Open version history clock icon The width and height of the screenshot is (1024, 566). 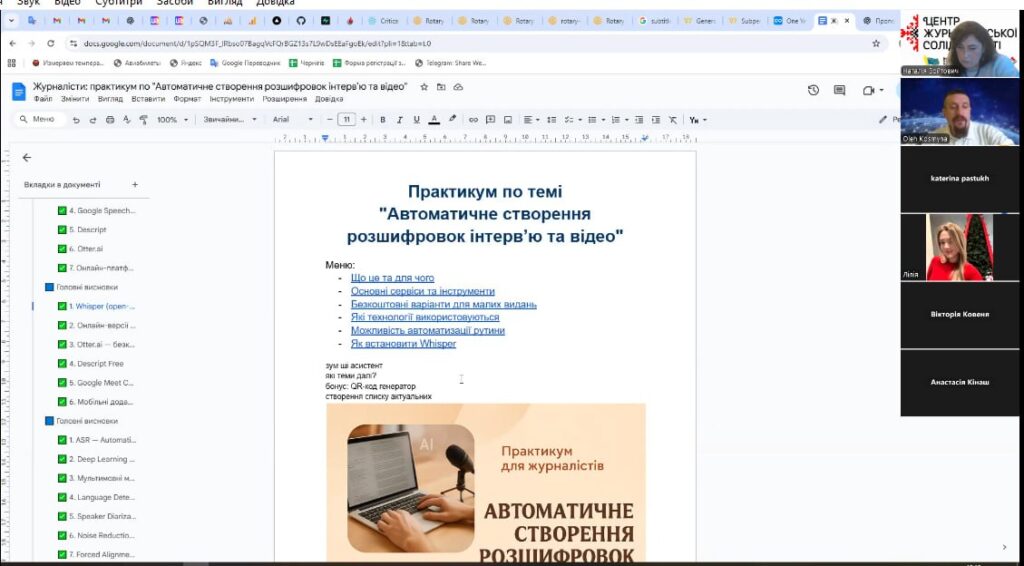pyautogui.click(x=813, y=90)
